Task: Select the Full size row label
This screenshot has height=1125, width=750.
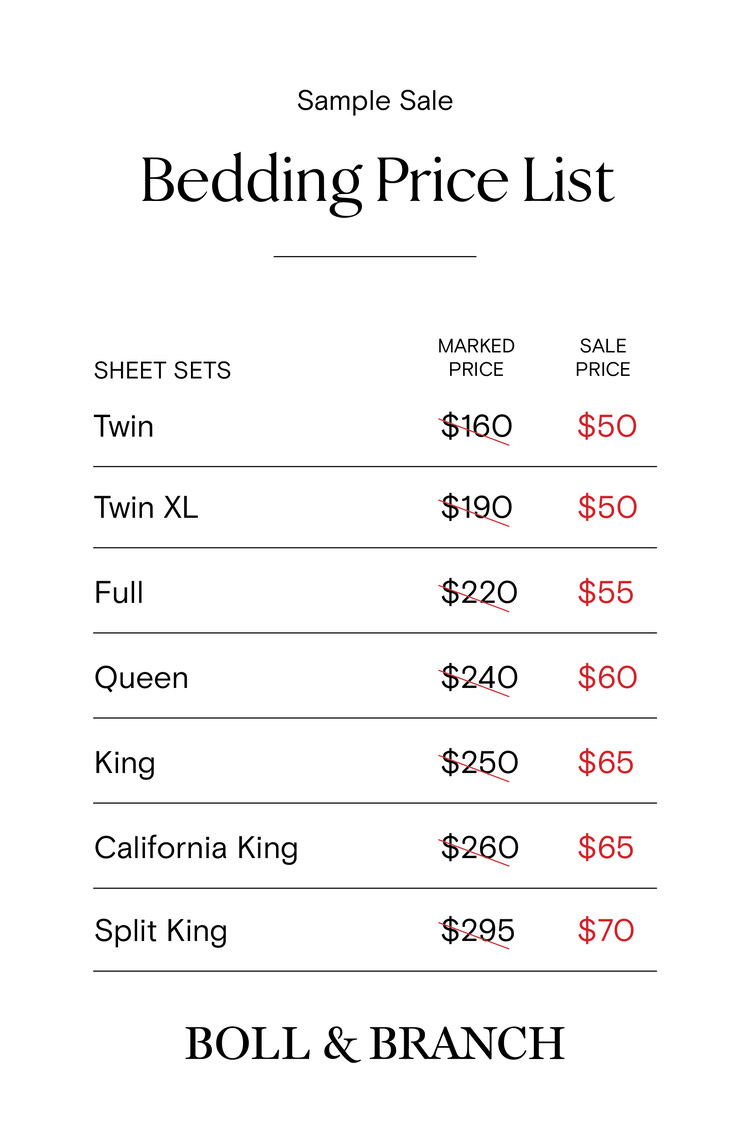Action: [119, 593]
